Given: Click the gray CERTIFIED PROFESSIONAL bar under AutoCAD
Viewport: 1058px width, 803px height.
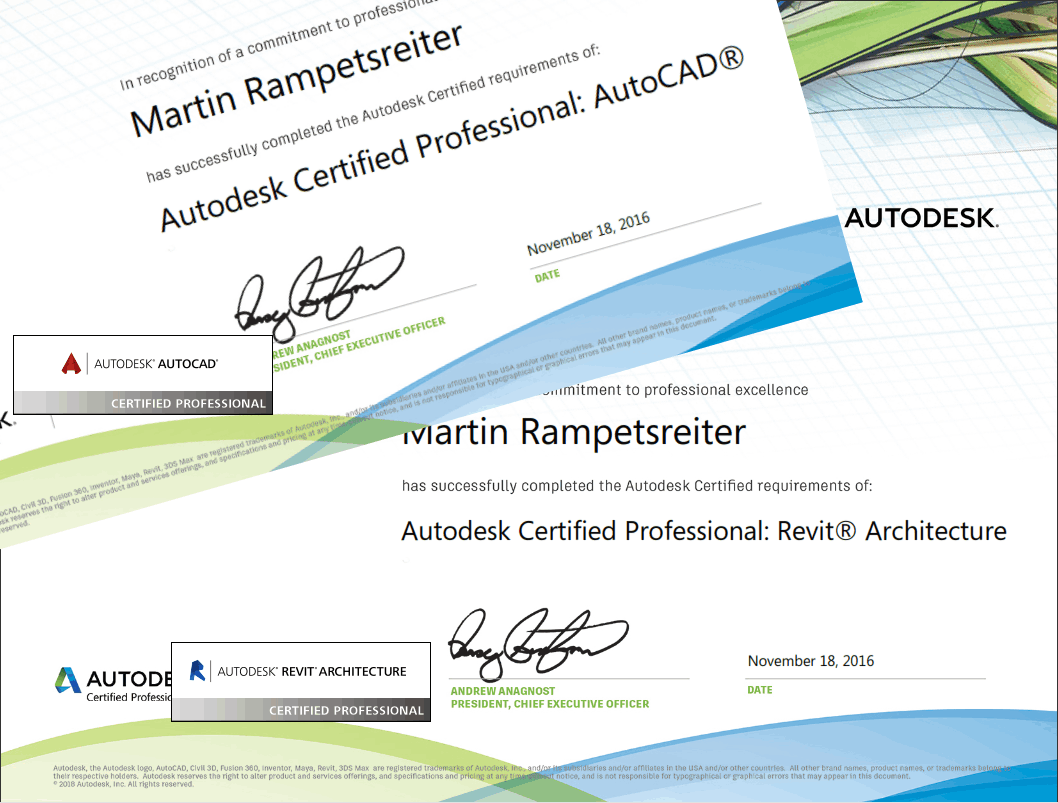Looking at the screenshot, I should coord(188,404).
